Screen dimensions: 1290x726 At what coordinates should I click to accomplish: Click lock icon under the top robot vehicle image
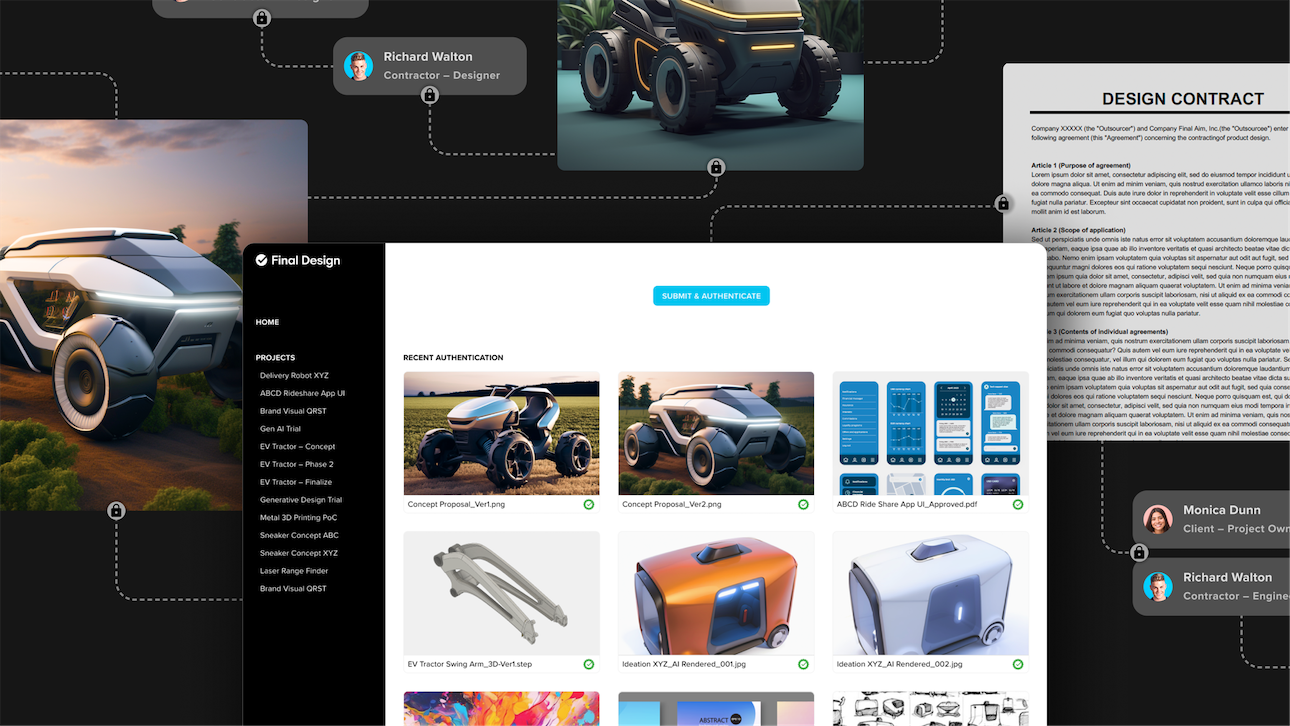pyautogui.click(x=716, y=167)
